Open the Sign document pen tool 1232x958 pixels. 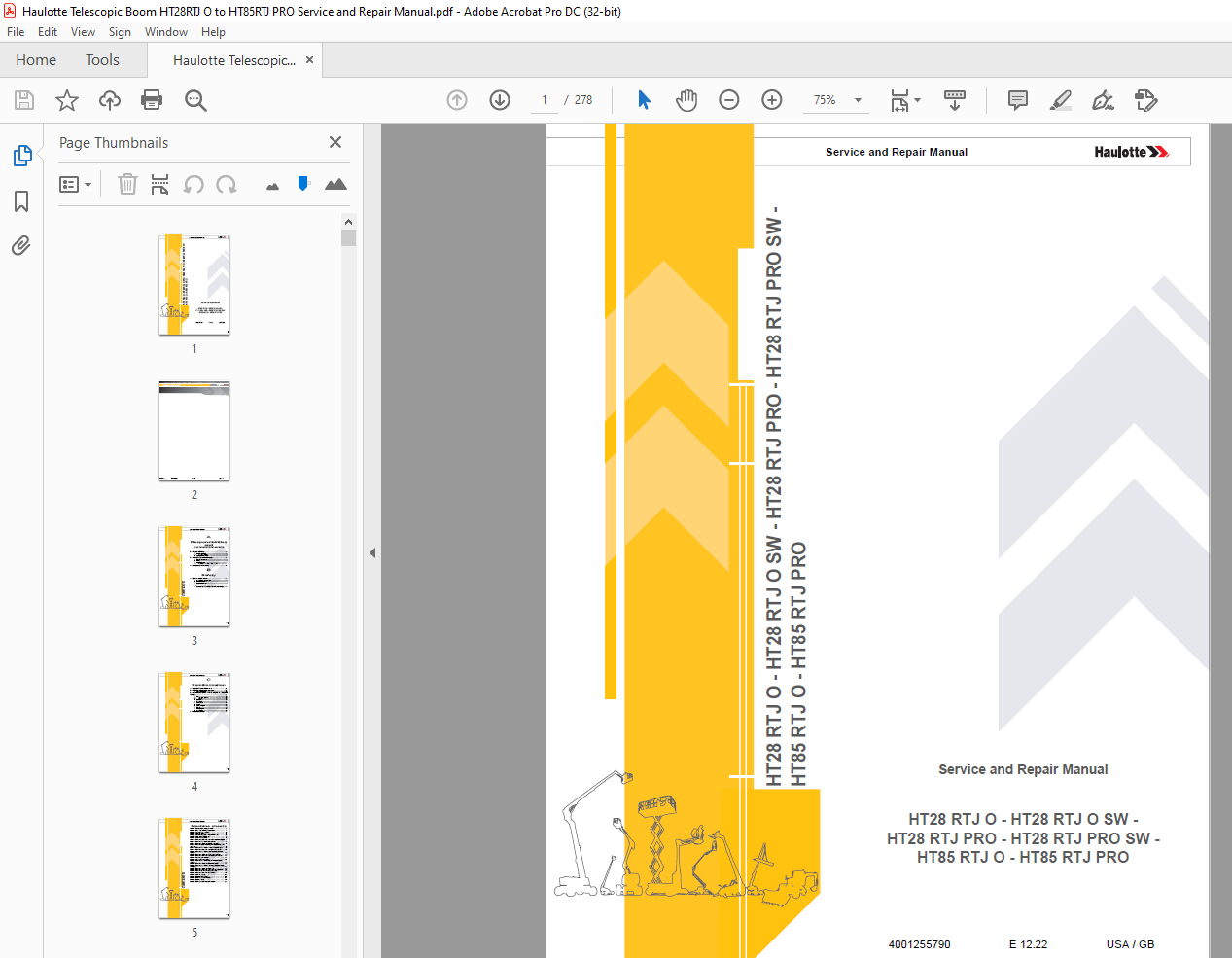(x=1103, y=100)
